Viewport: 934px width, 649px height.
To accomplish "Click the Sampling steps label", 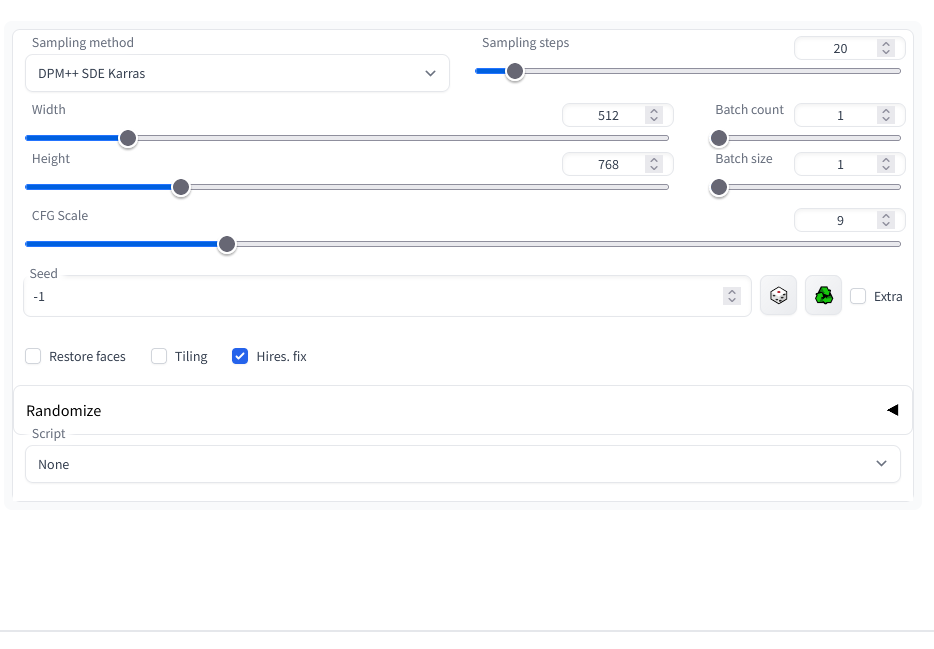I will [x=525, y=42].
